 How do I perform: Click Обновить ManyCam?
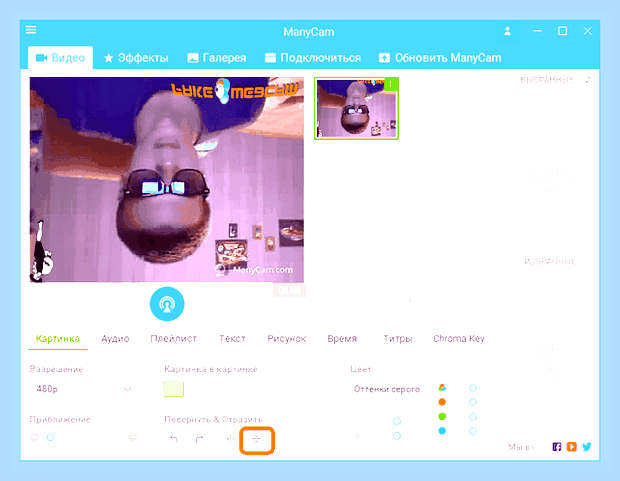(x=440, y=58)
